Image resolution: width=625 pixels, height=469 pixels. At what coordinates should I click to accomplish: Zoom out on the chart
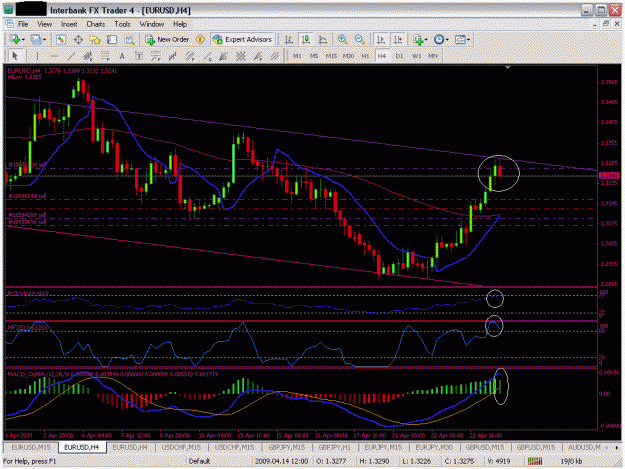tap(359, 39)
